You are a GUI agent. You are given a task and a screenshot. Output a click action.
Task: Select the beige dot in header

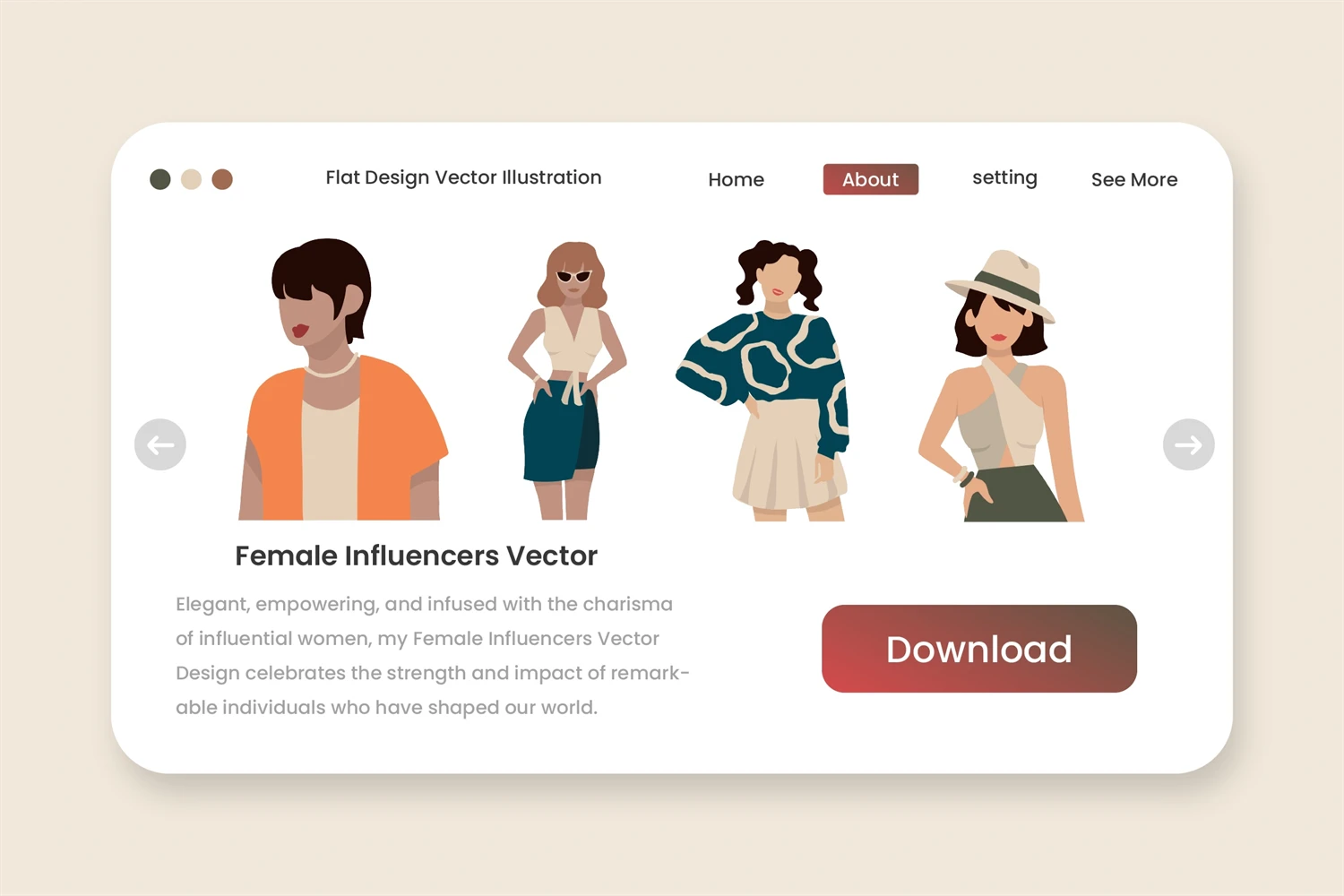point(191,179)
